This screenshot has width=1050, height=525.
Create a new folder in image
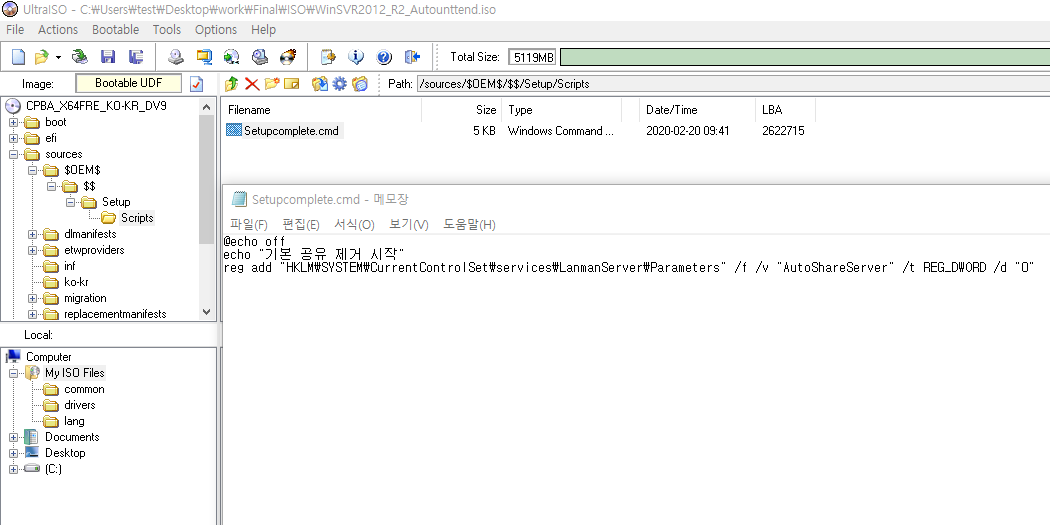[271, 84]
